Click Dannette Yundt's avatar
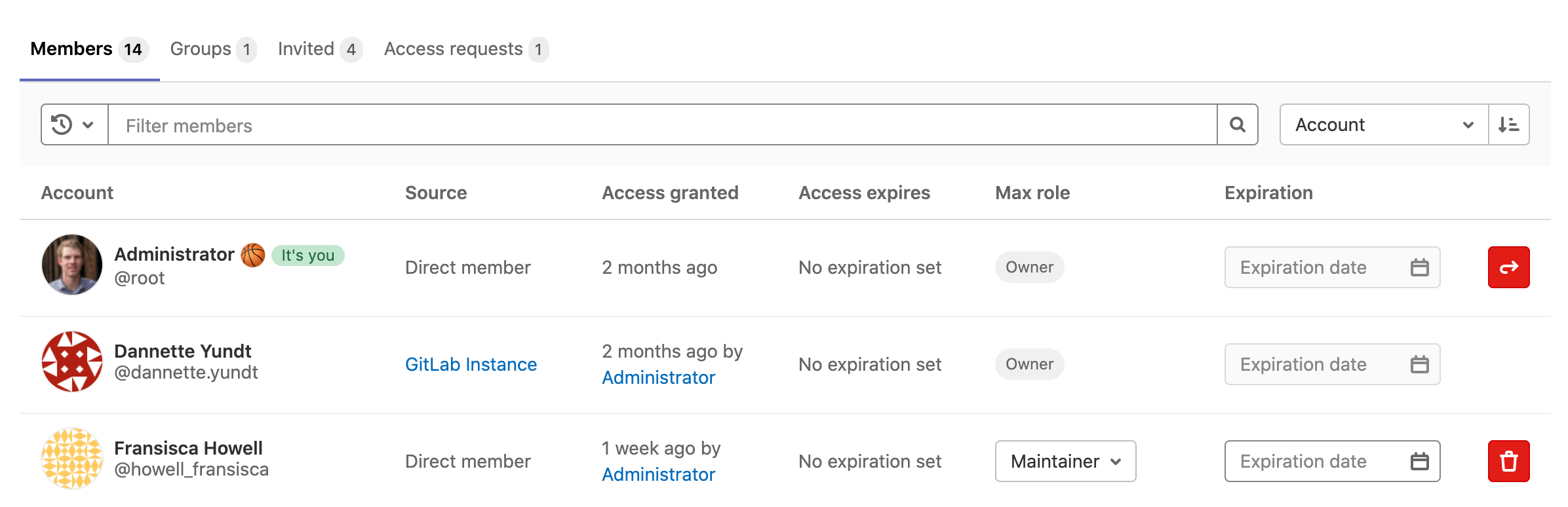The width and height of the screenshot is (1568, 507). (x=72, y=362)
